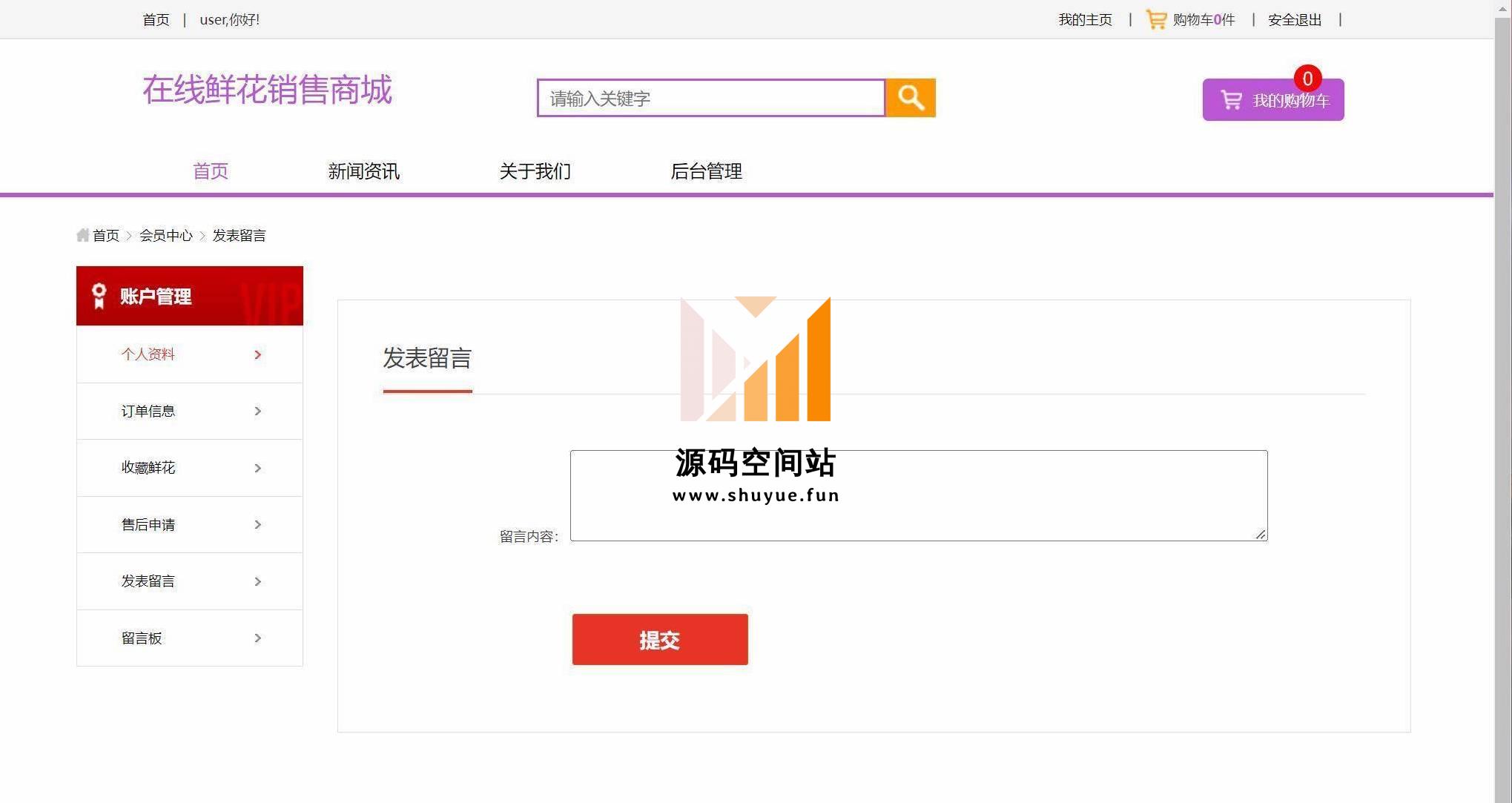This screenshot has width=1512, height=803.
Task: Focus the 留言内容 message textarea
Action: click(x=919, y=495)
